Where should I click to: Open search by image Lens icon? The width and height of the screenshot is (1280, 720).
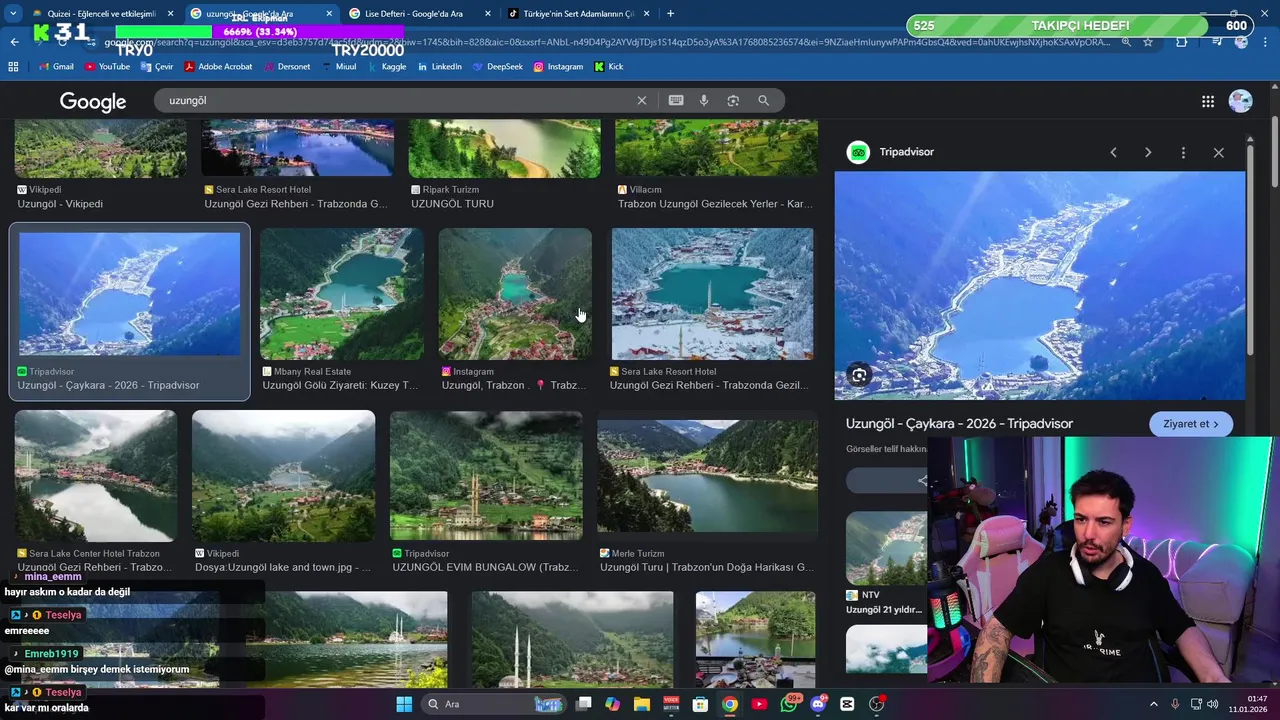coord(733,100)
